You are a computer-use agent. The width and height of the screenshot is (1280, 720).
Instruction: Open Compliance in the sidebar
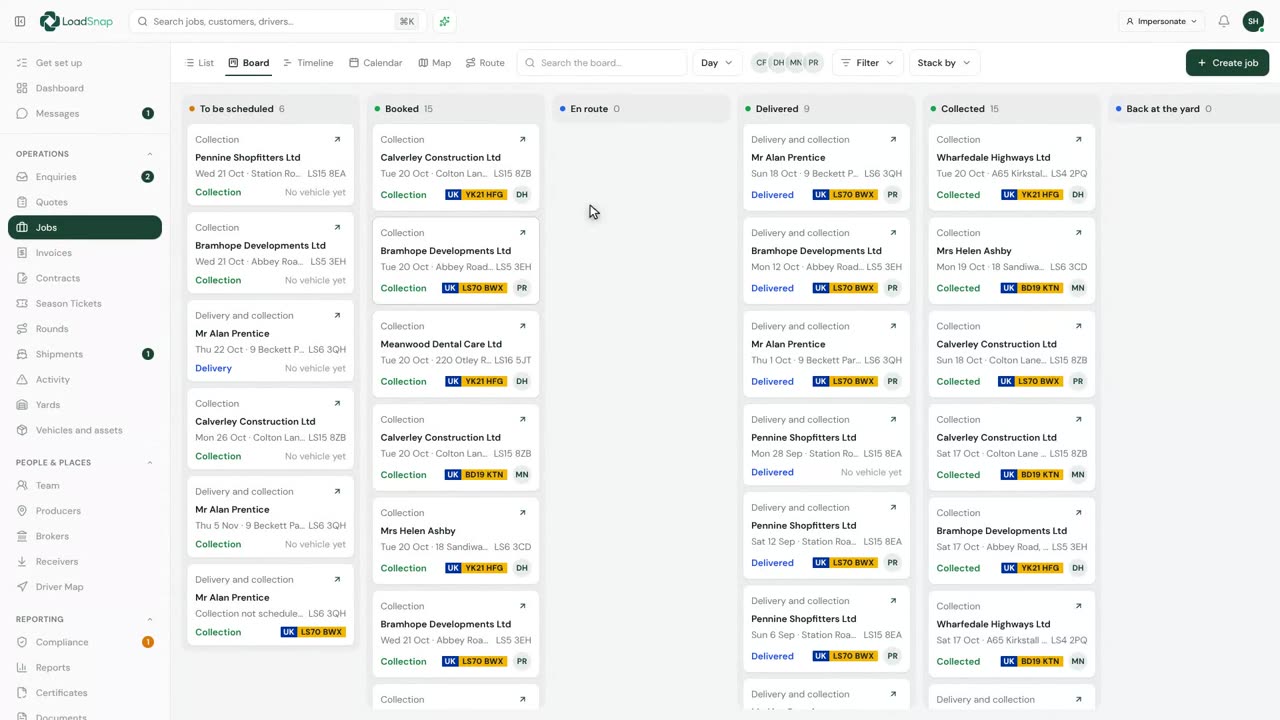pos(85,642)
